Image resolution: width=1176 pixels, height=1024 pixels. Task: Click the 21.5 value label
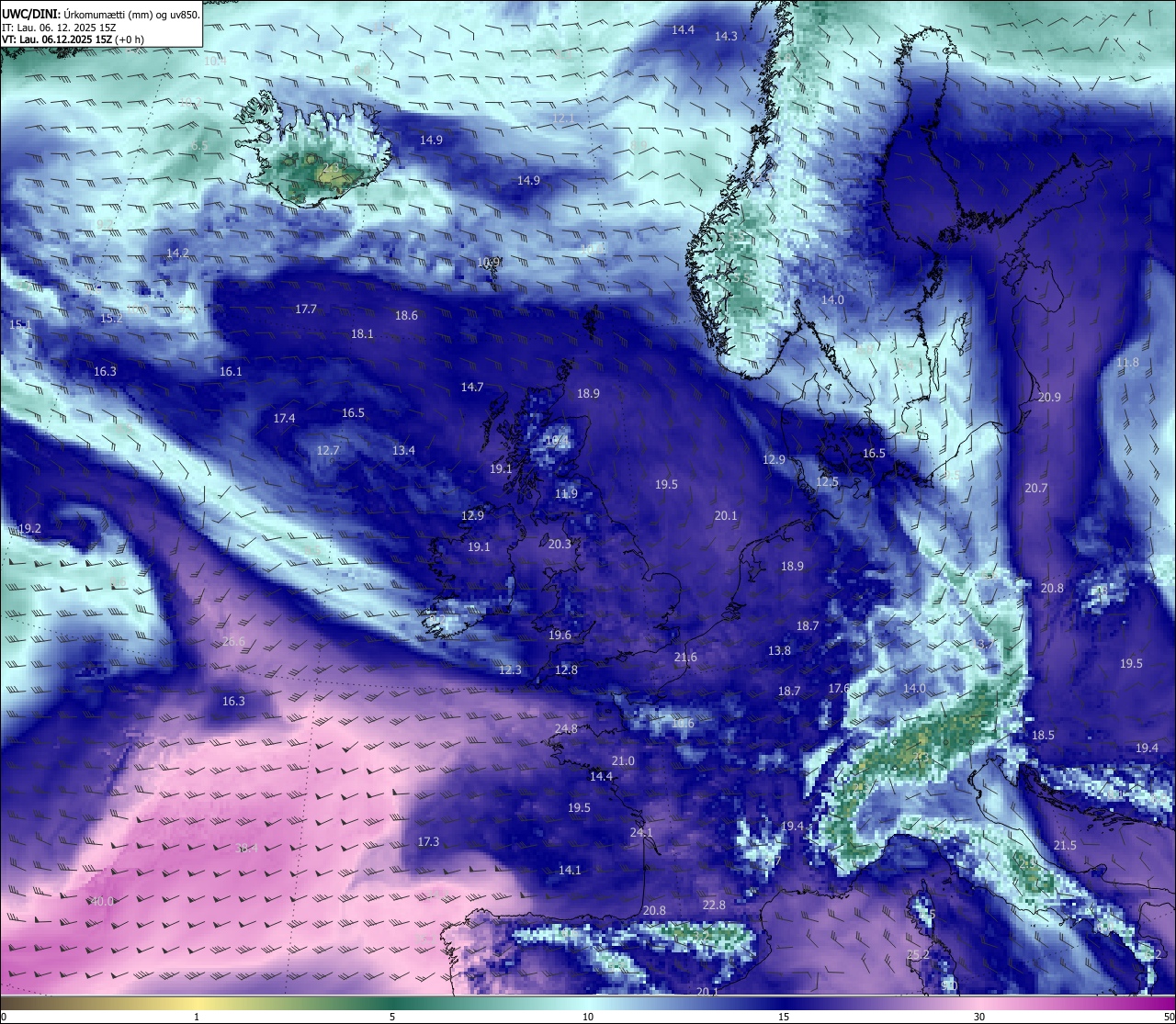[1065, 845]
